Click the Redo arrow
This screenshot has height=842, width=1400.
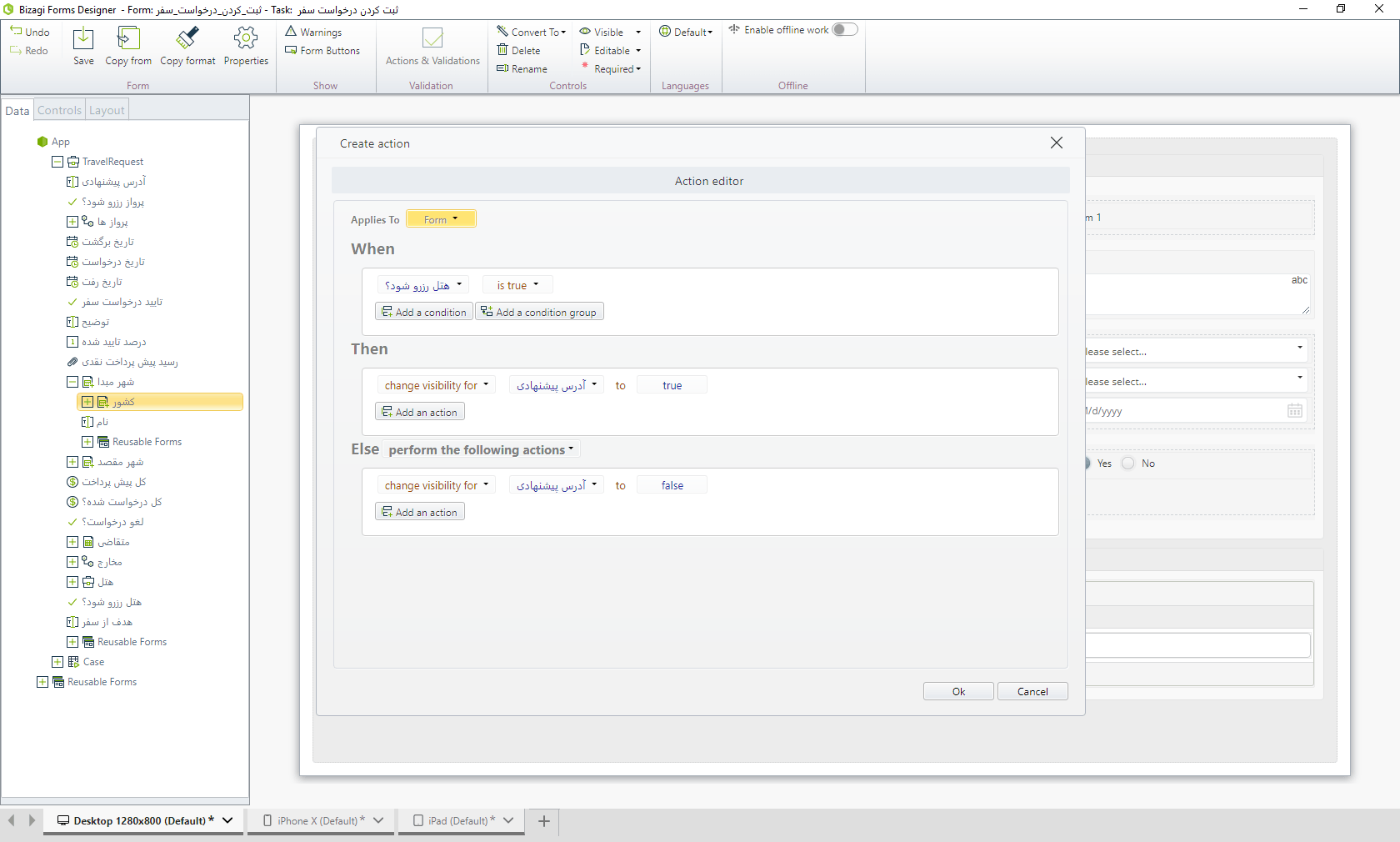point(16,50)
